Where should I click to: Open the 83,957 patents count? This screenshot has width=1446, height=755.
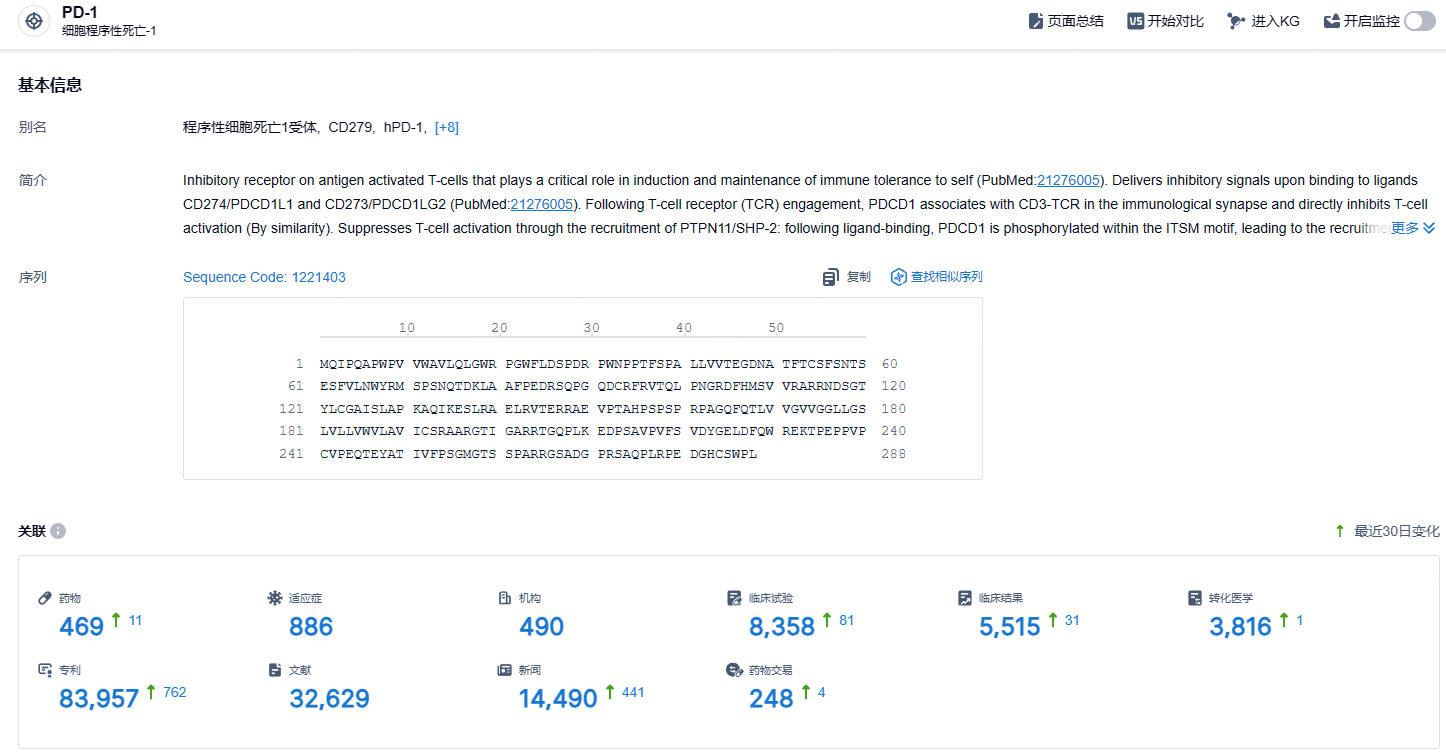click(x=99, y=699)
